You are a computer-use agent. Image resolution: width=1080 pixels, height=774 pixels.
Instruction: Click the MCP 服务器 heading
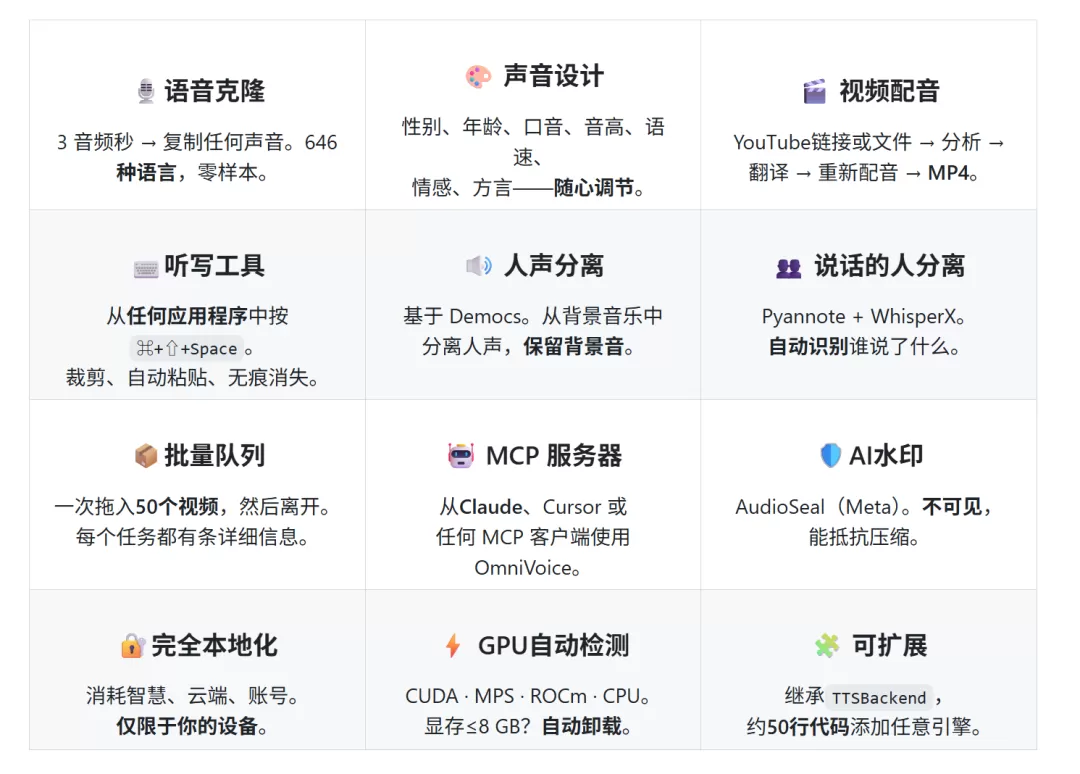click(554, 455)
